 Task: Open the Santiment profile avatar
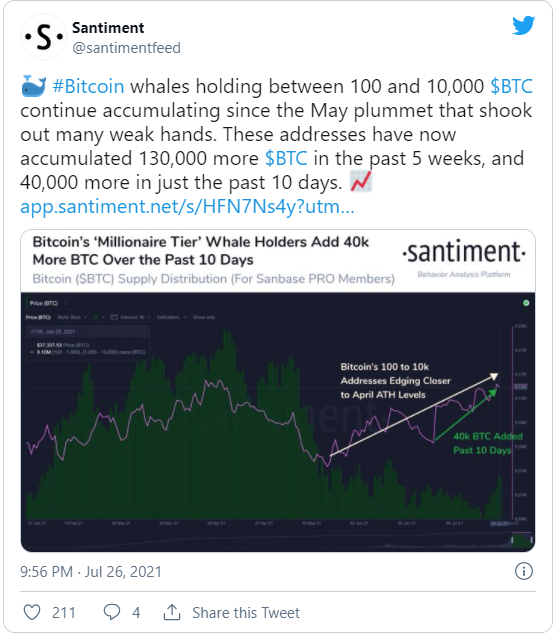coord(44,37)
